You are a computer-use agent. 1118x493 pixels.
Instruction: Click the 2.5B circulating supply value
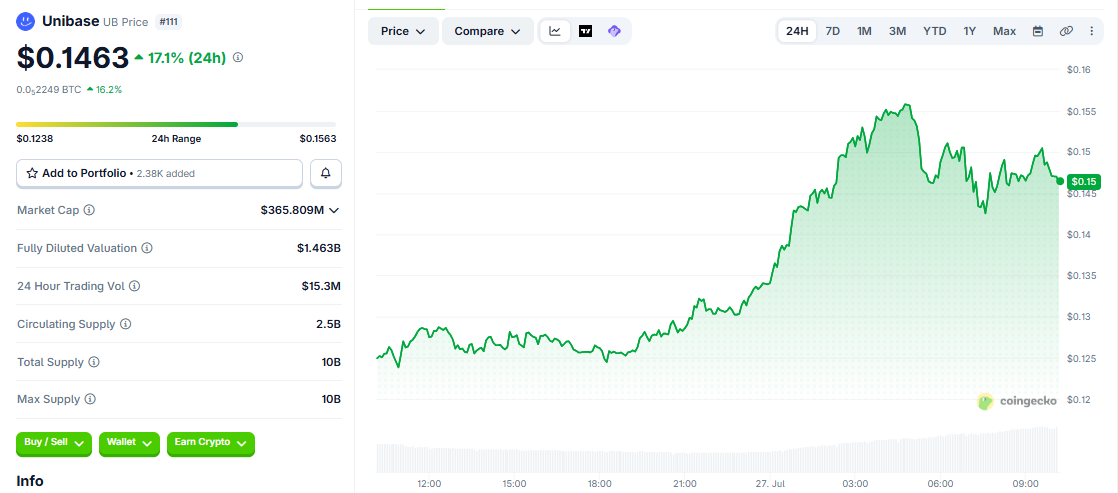tap(329, 324)
